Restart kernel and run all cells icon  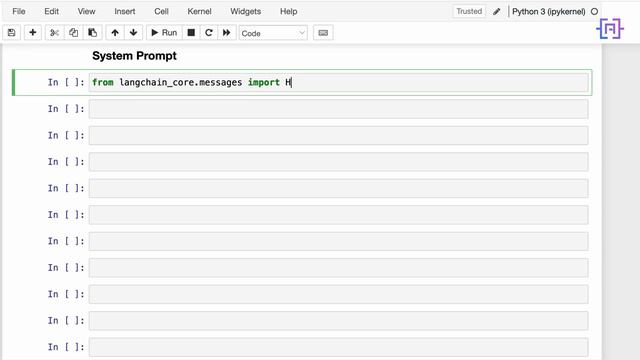(227, 33)
